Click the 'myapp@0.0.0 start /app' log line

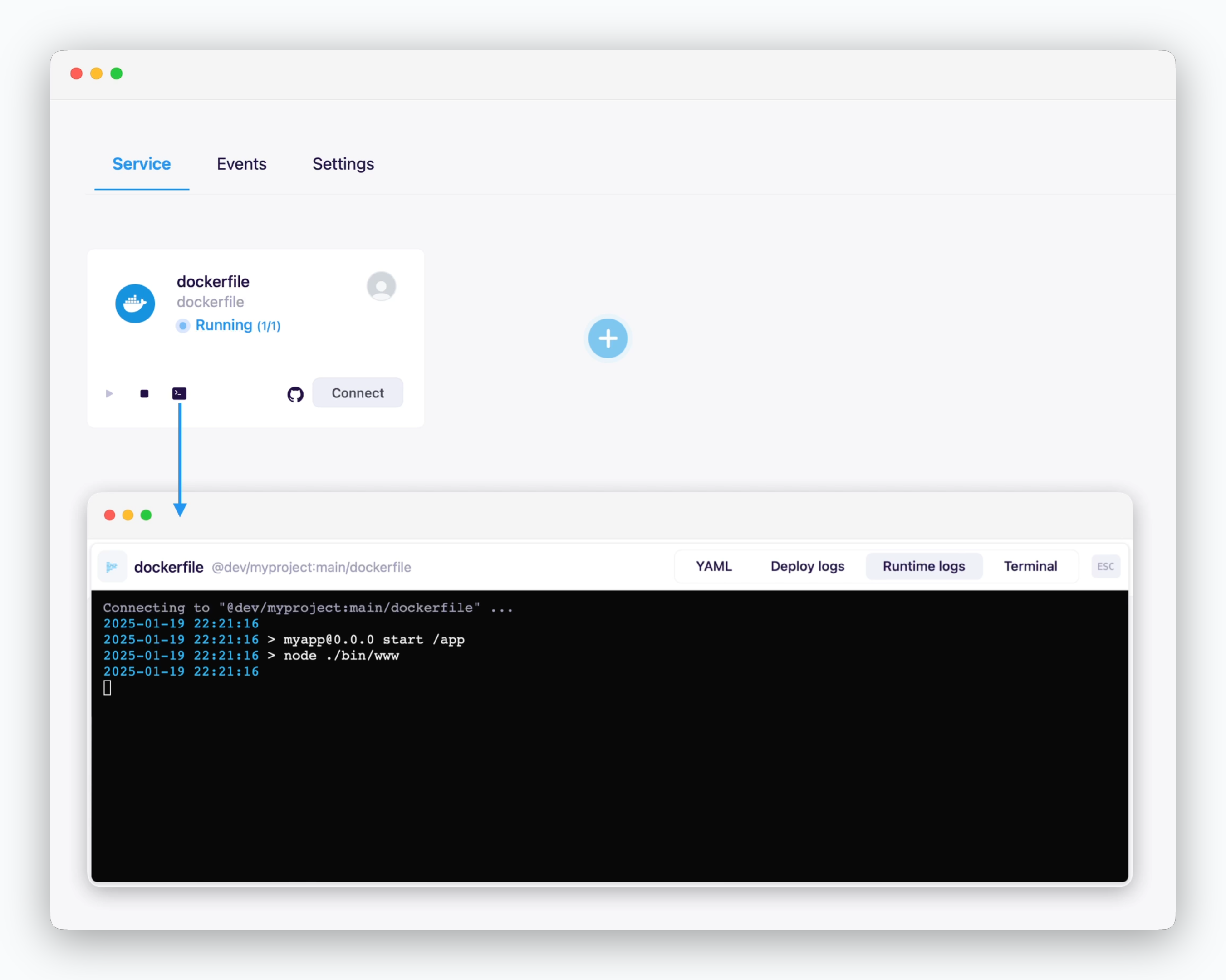click(x=374, y=640)
